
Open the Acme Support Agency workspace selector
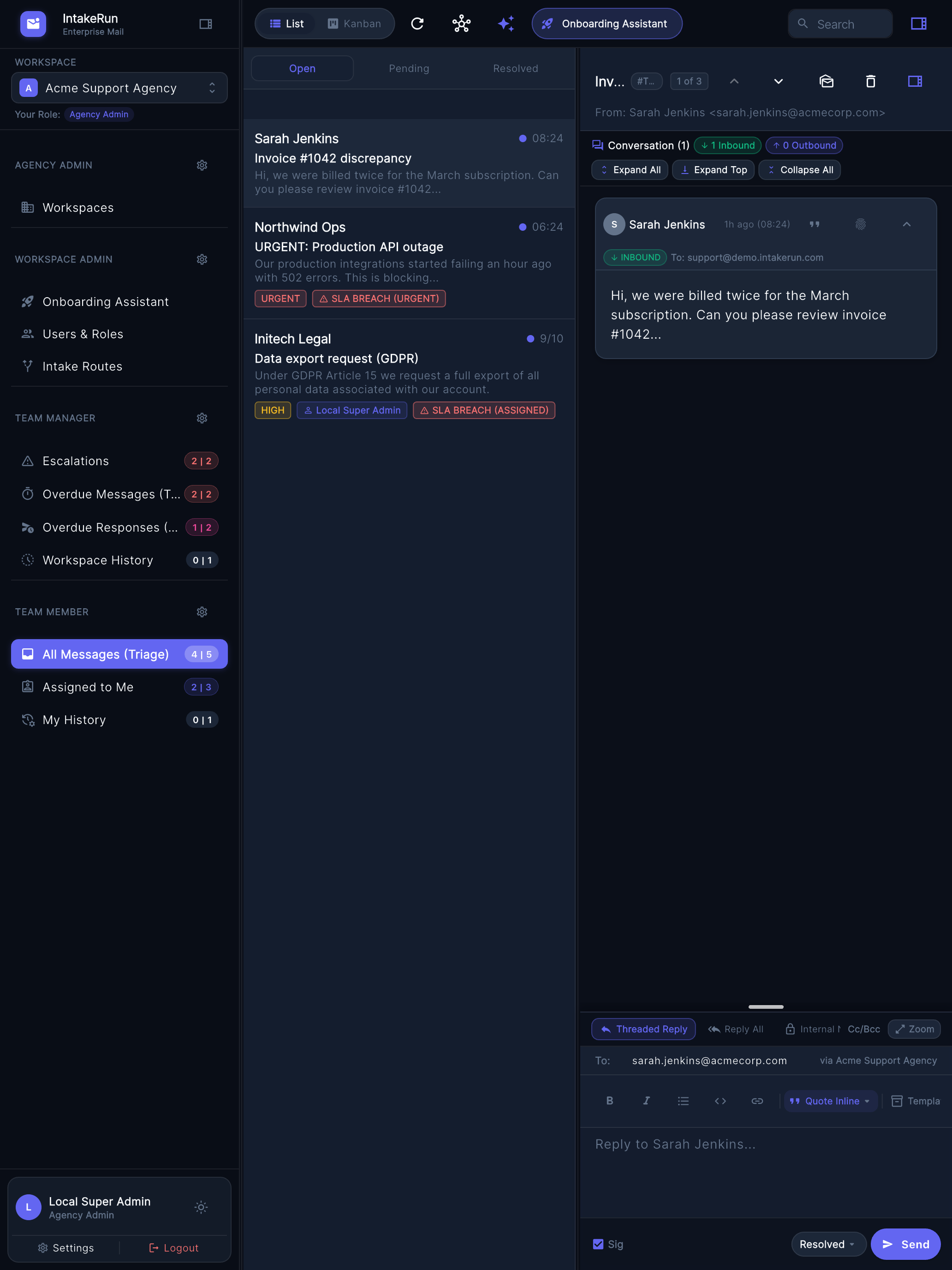tap(119, 88)
